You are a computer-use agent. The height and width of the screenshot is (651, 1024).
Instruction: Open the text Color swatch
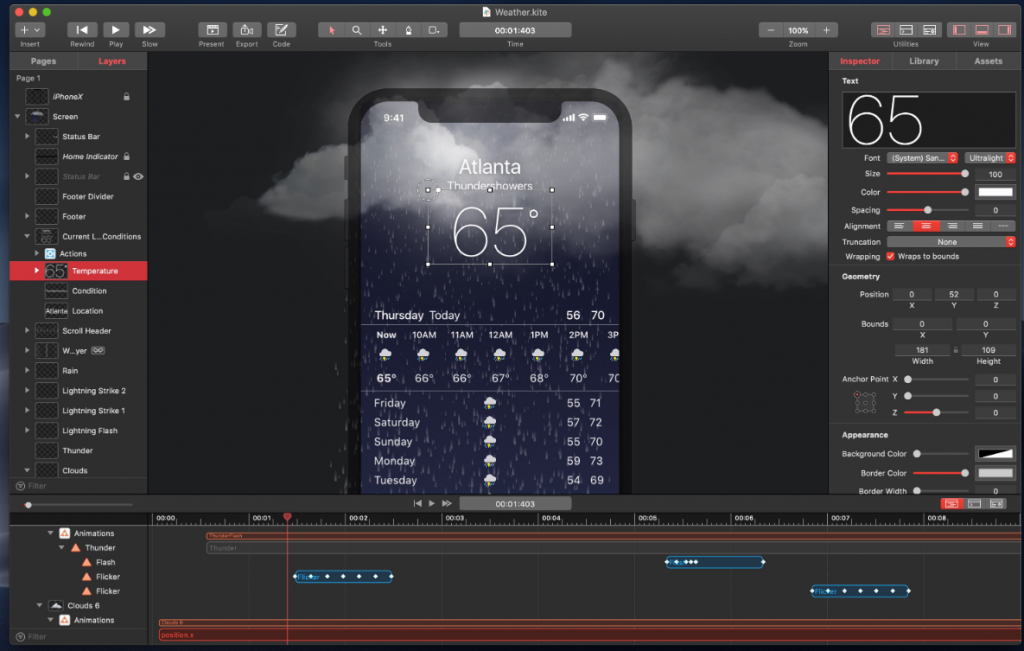[x=995, y=192]
